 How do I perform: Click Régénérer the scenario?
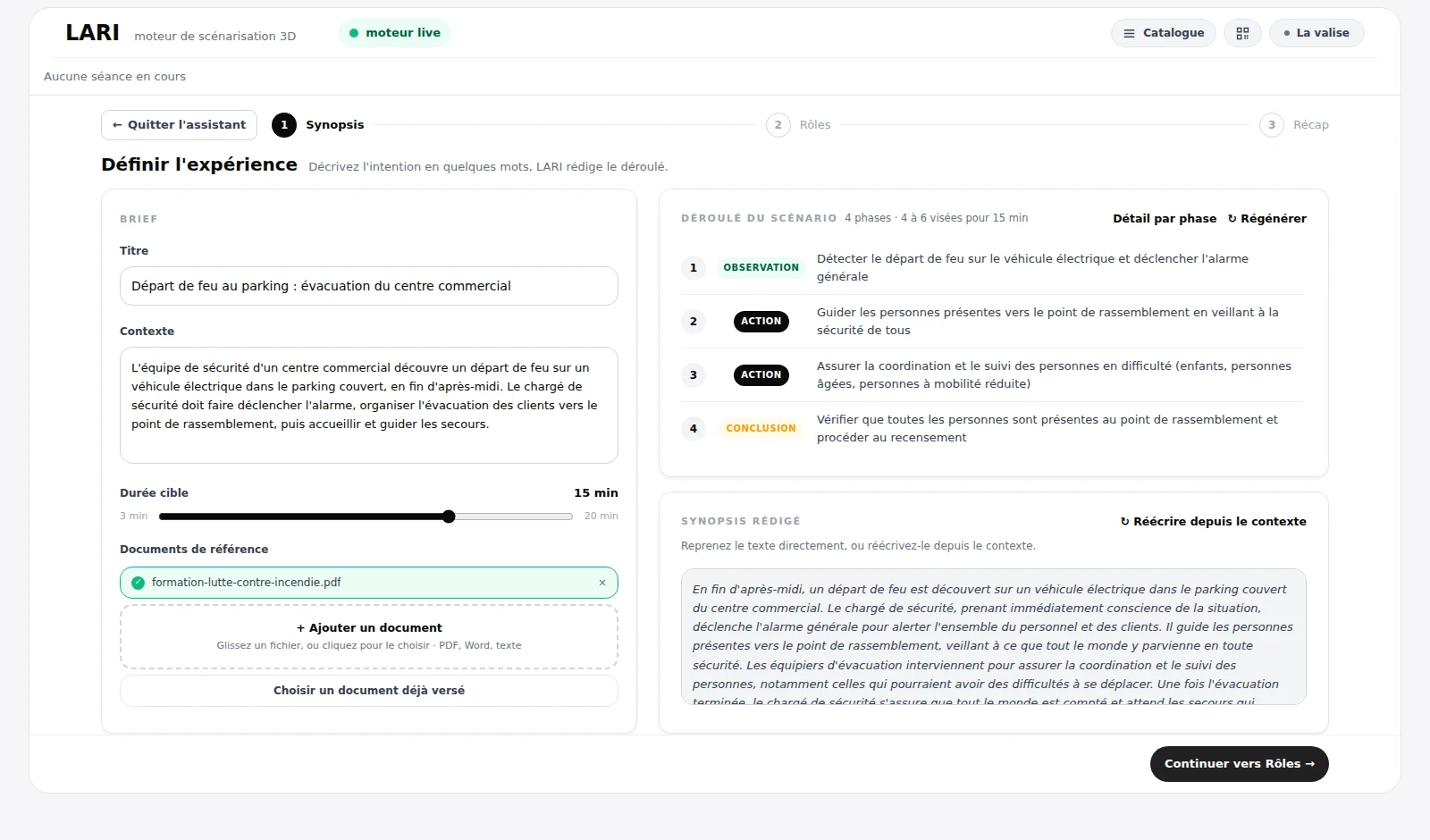point(1266,219)
